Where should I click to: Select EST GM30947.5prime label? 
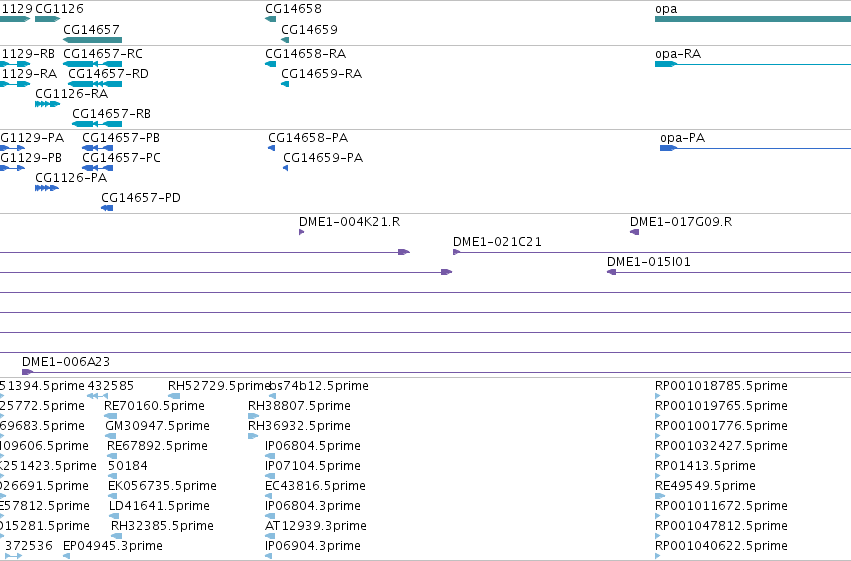click(157, 426)
